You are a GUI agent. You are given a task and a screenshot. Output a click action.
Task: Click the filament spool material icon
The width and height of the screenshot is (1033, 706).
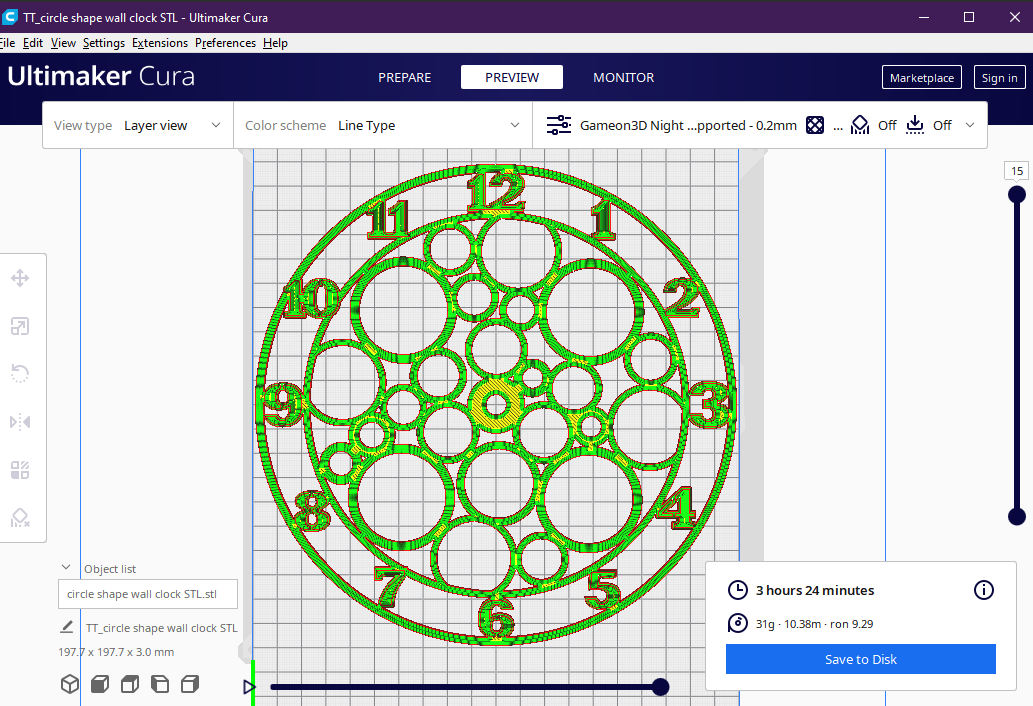point(737,623)
